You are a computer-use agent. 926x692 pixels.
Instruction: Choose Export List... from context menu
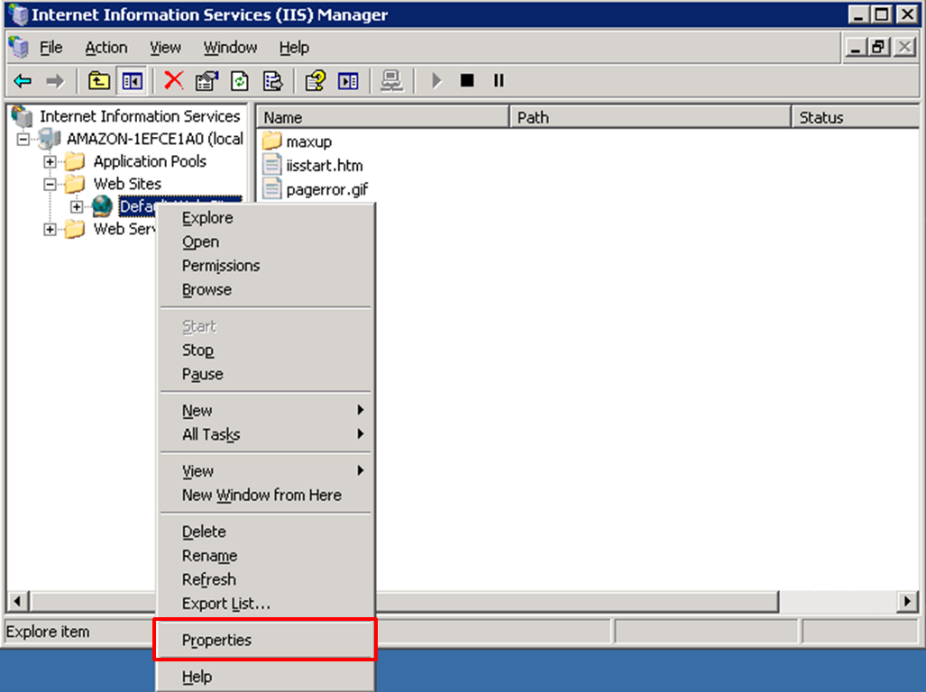point(266,603)
